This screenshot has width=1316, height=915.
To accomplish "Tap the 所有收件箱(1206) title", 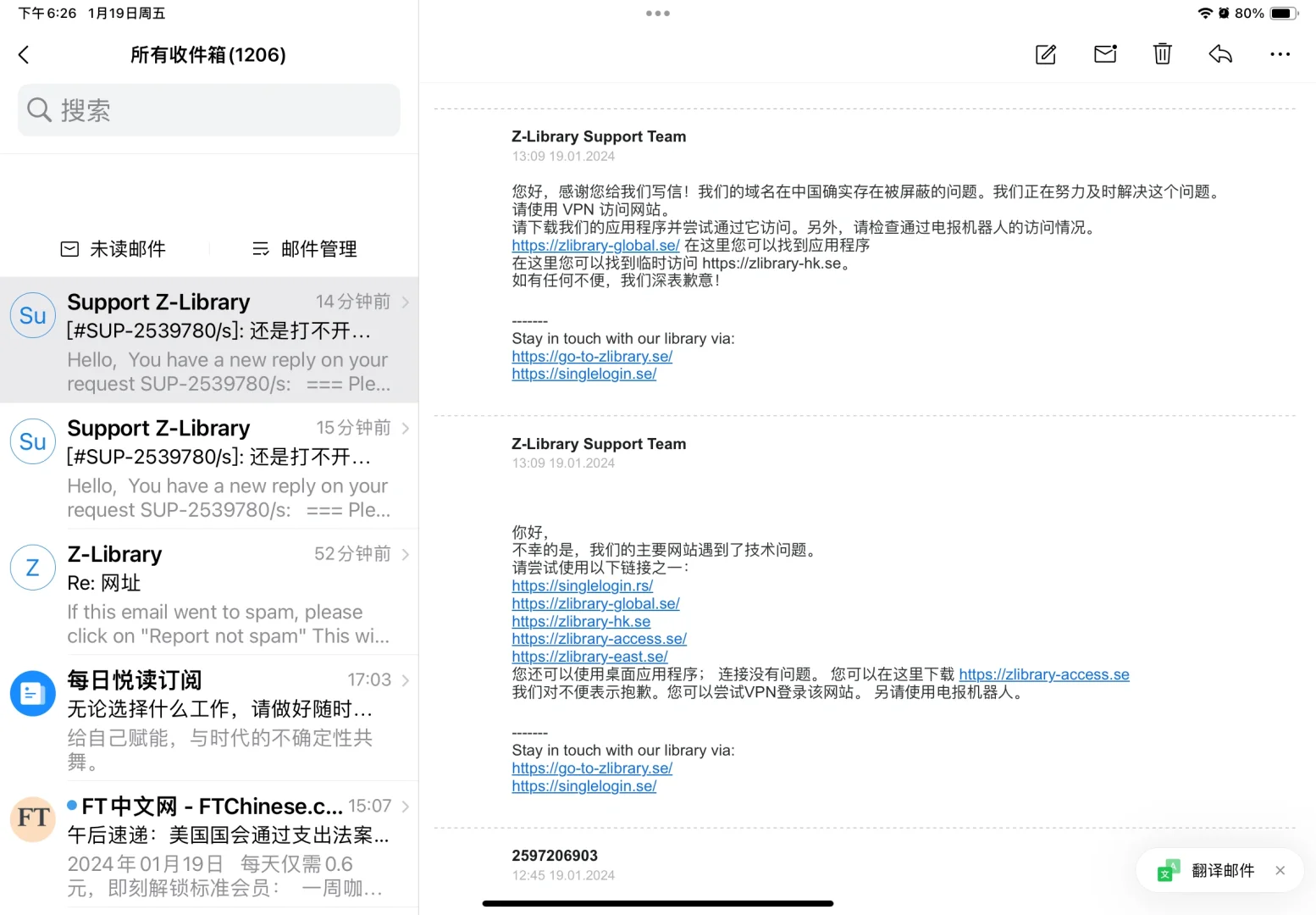I will 208,55.
